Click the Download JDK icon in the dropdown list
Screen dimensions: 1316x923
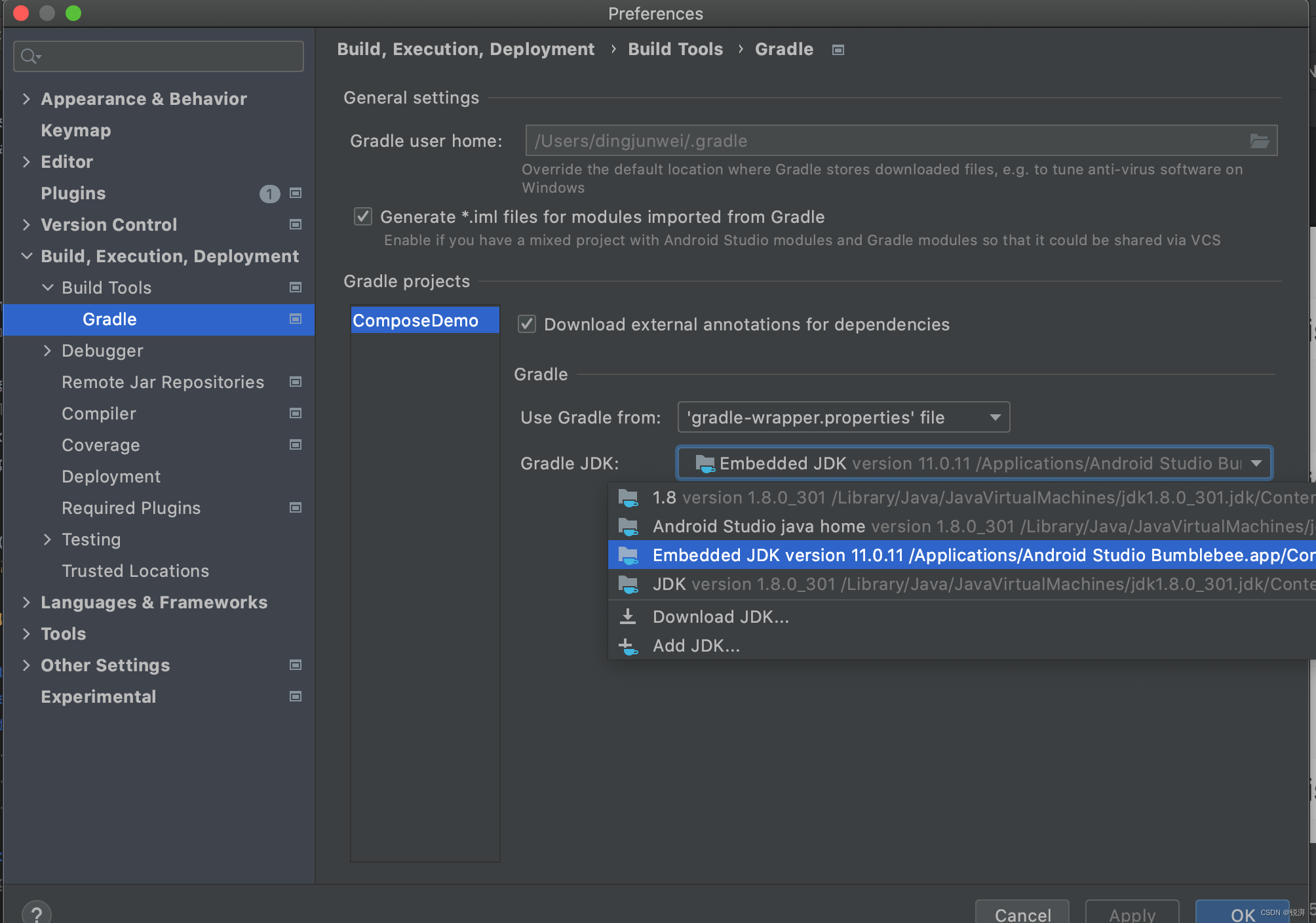(x=628, y=617)
